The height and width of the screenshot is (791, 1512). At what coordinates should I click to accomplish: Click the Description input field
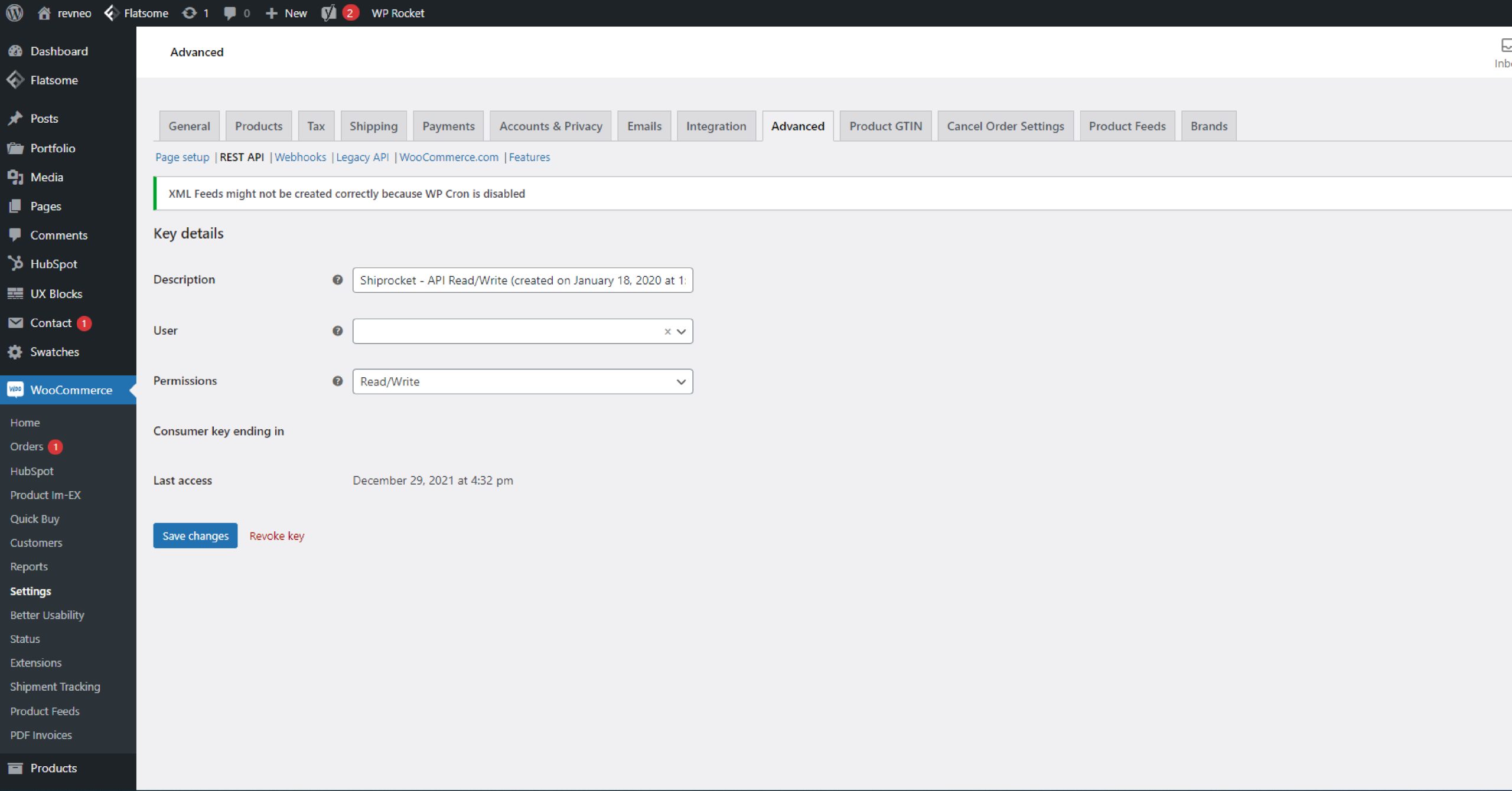(521, 280)
